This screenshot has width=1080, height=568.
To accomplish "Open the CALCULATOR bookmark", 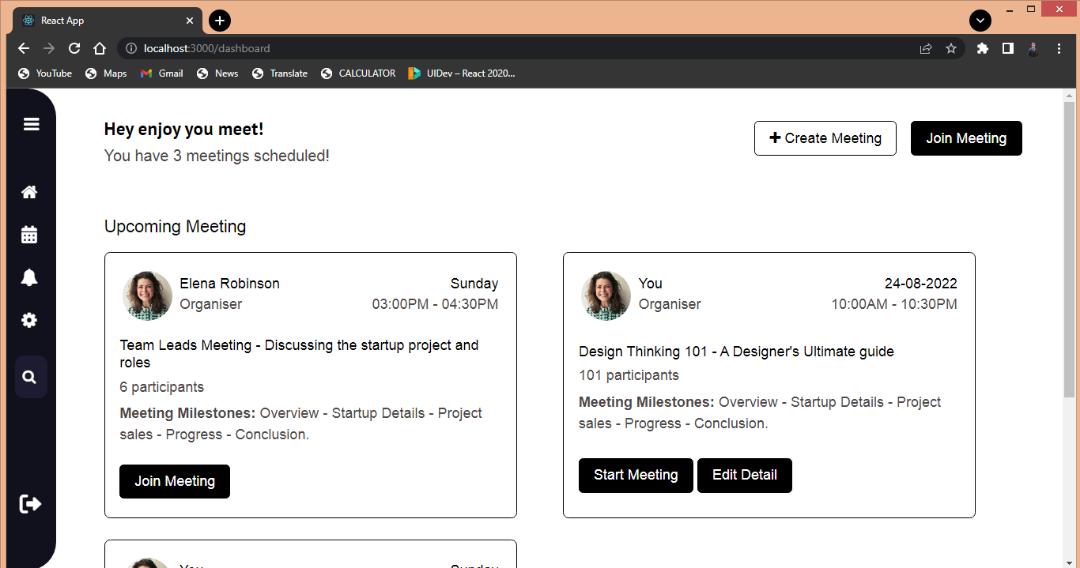I will tap(358, 74).
